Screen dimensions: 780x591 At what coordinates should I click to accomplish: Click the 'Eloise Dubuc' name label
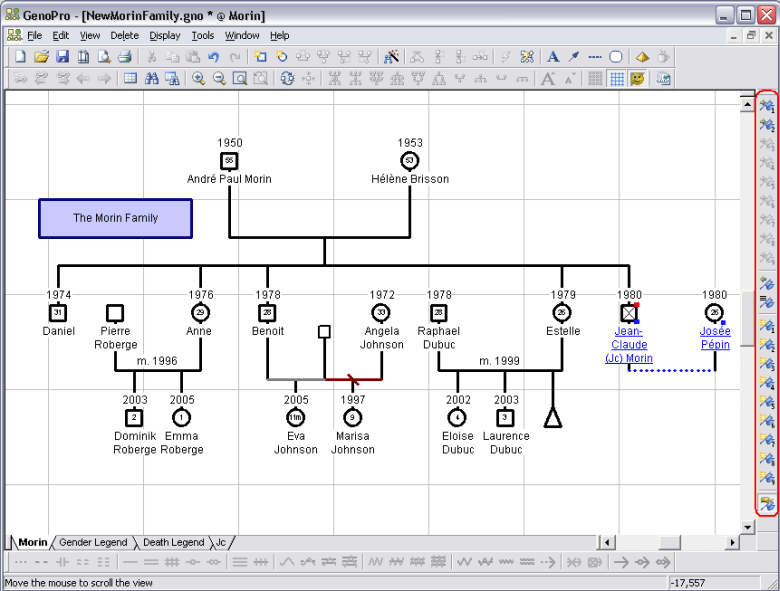tap(458, 443)
